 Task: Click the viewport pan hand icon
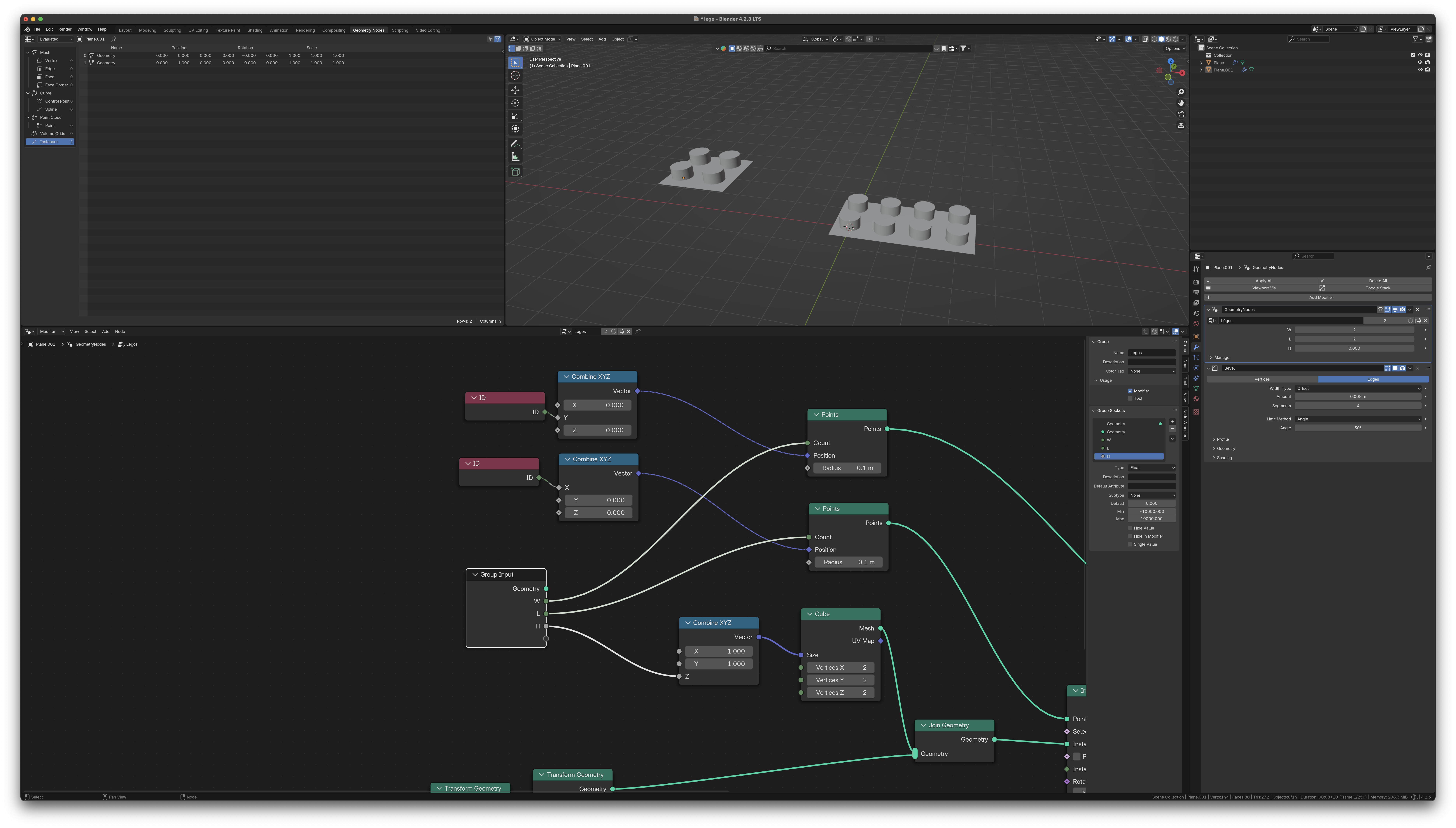pos(1181,103)
